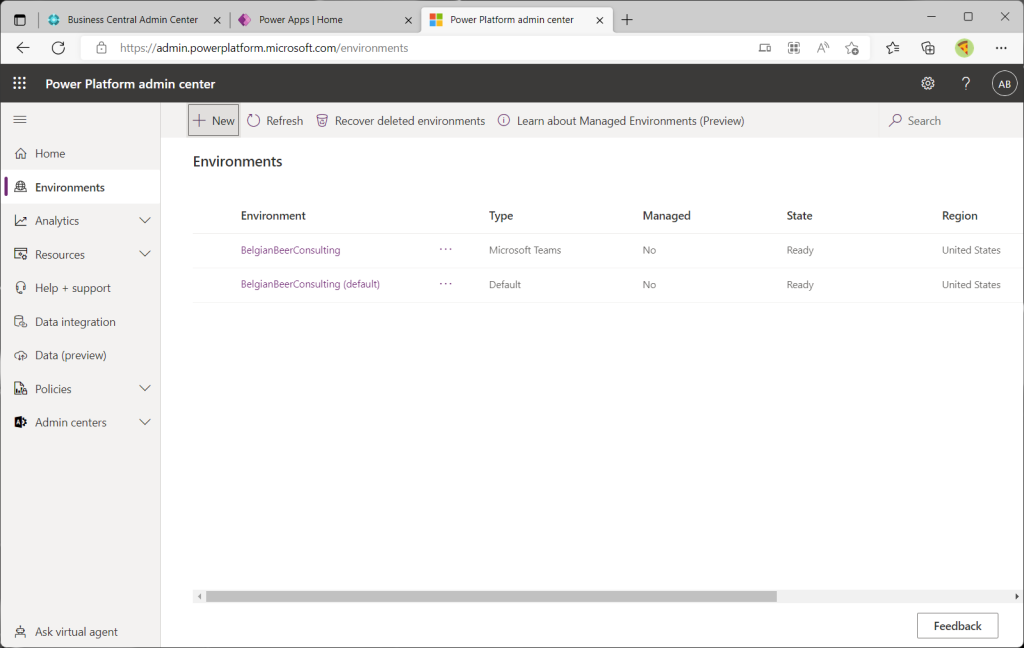Screen dimensions: 1024x648
Task: Sort by the Type column header
Action: point(501,216)
